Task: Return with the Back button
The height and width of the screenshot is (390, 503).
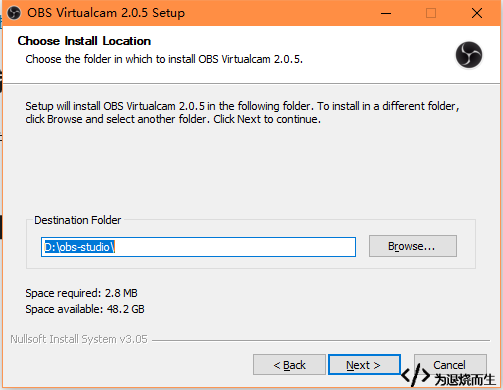Action: 289,365
